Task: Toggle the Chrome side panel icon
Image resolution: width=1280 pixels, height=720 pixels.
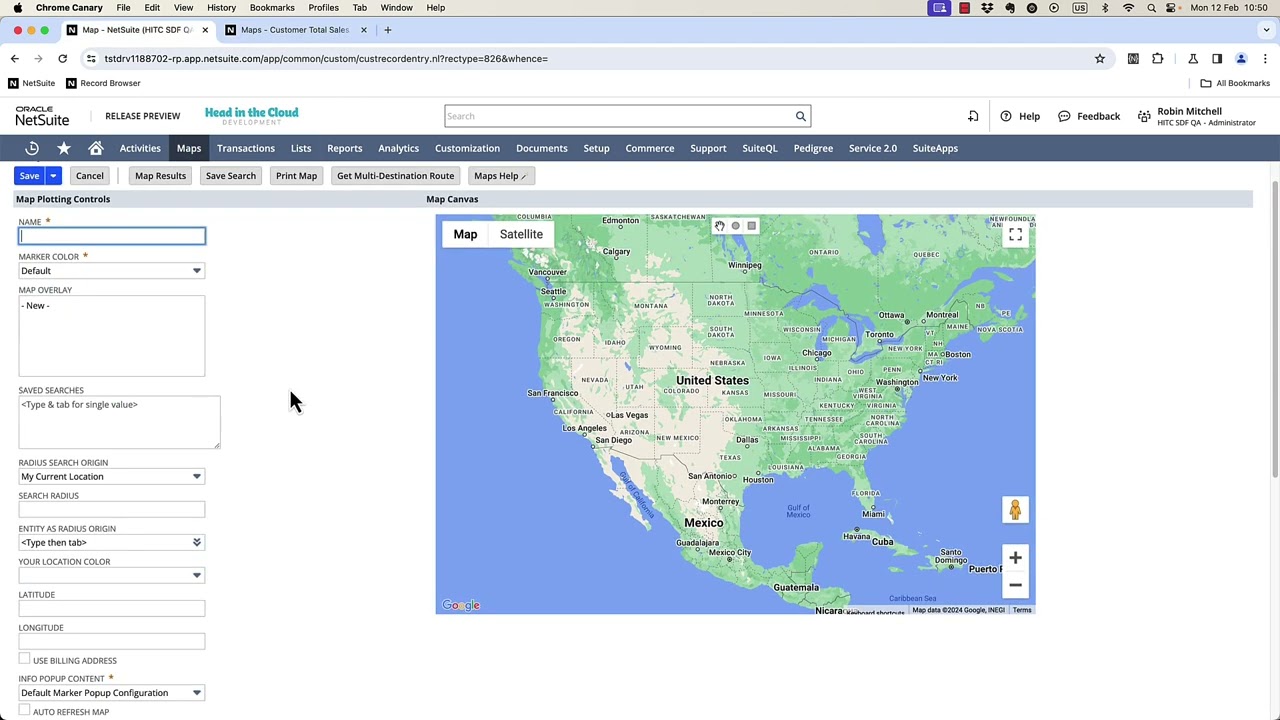Action: pyautogui.click(x=1217, y=59)
